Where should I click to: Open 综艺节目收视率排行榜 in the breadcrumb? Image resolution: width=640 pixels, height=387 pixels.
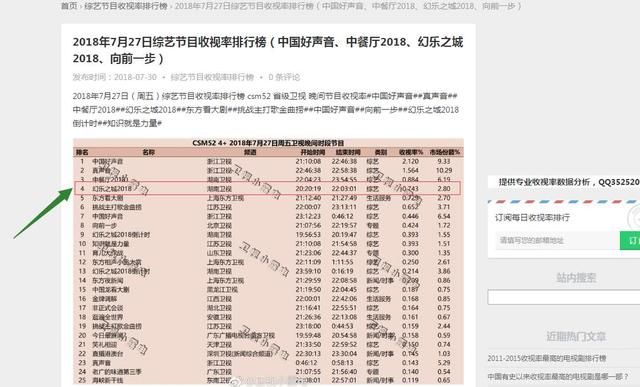click(x=126, y=6)
